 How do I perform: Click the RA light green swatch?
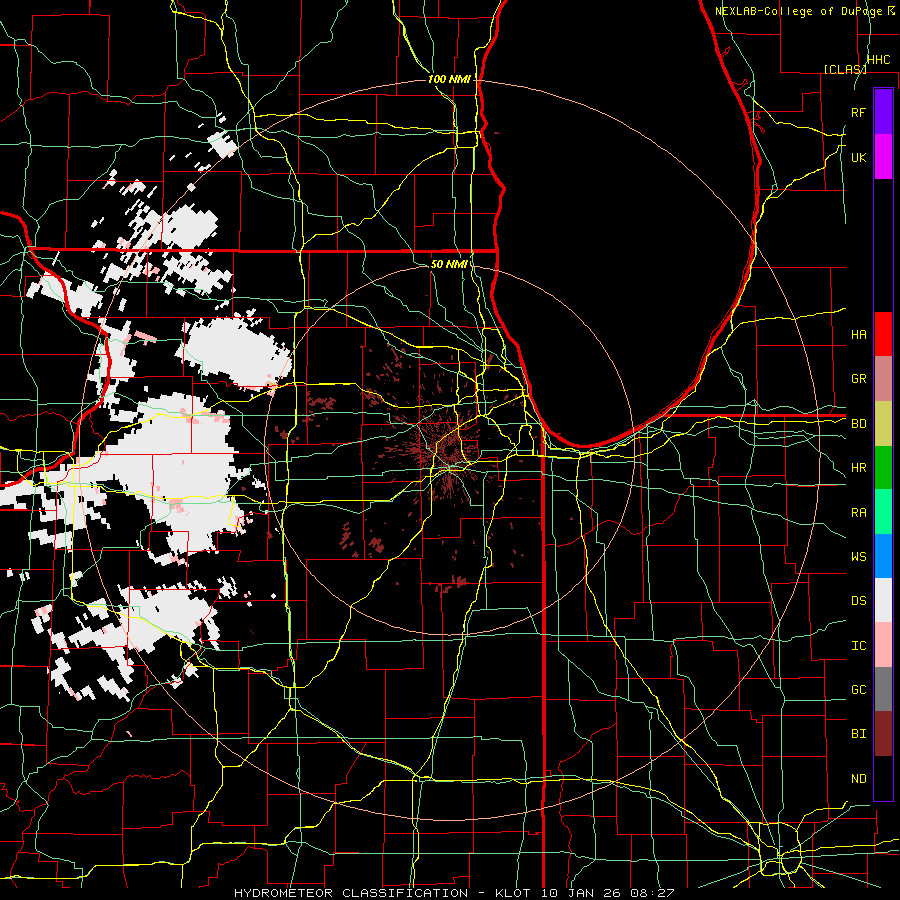[883, 512]
